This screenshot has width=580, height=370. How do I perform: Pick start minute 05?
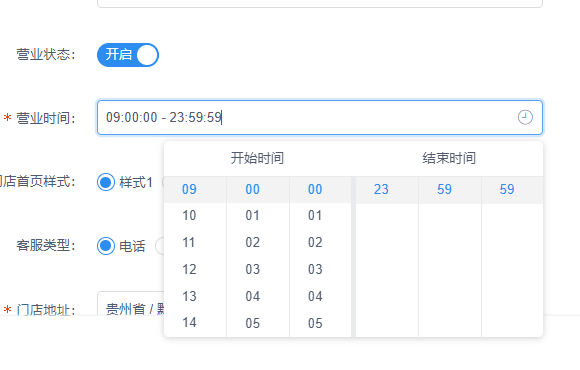258,323
